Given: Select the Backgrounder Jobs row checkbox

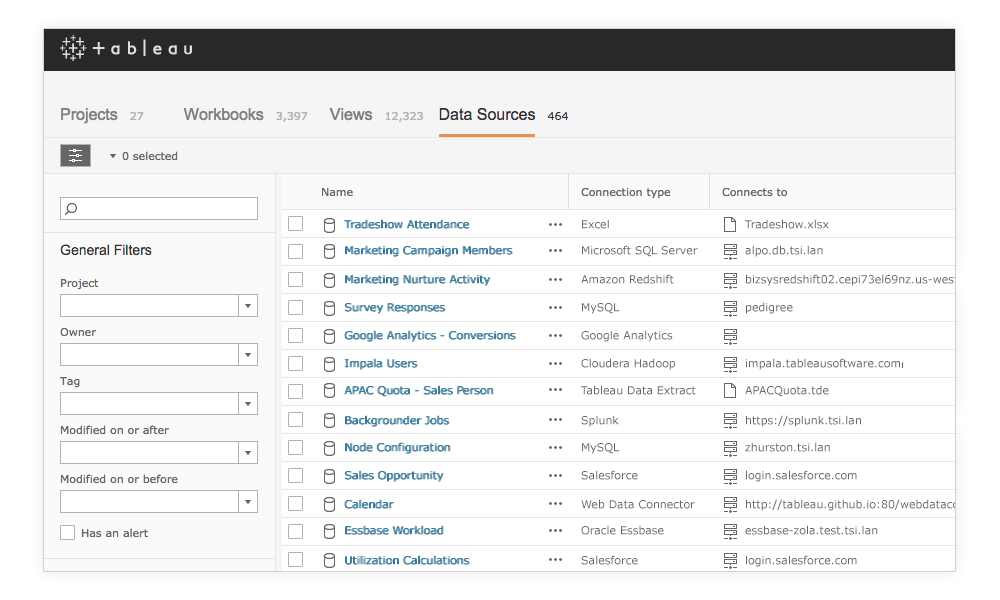Looking at the screenshot, I should (x=295, y=420).
